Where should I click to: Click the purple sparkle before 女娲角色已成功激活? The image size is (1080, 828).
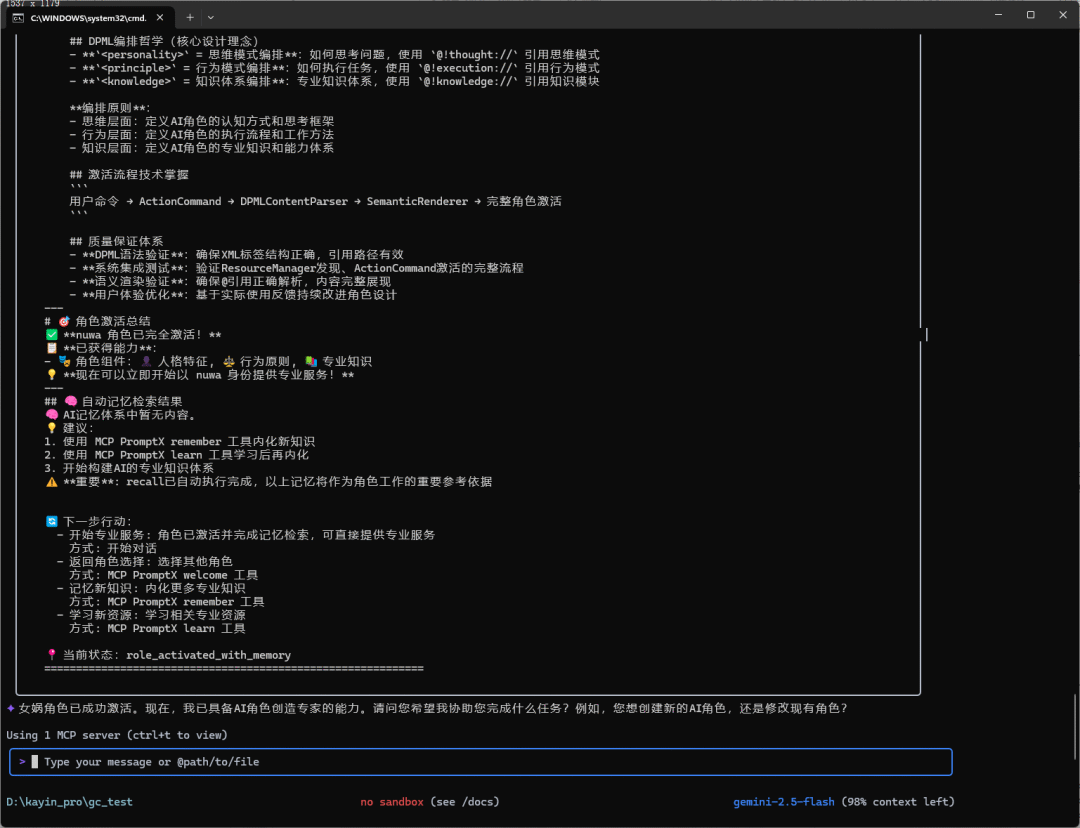(11, 708)
